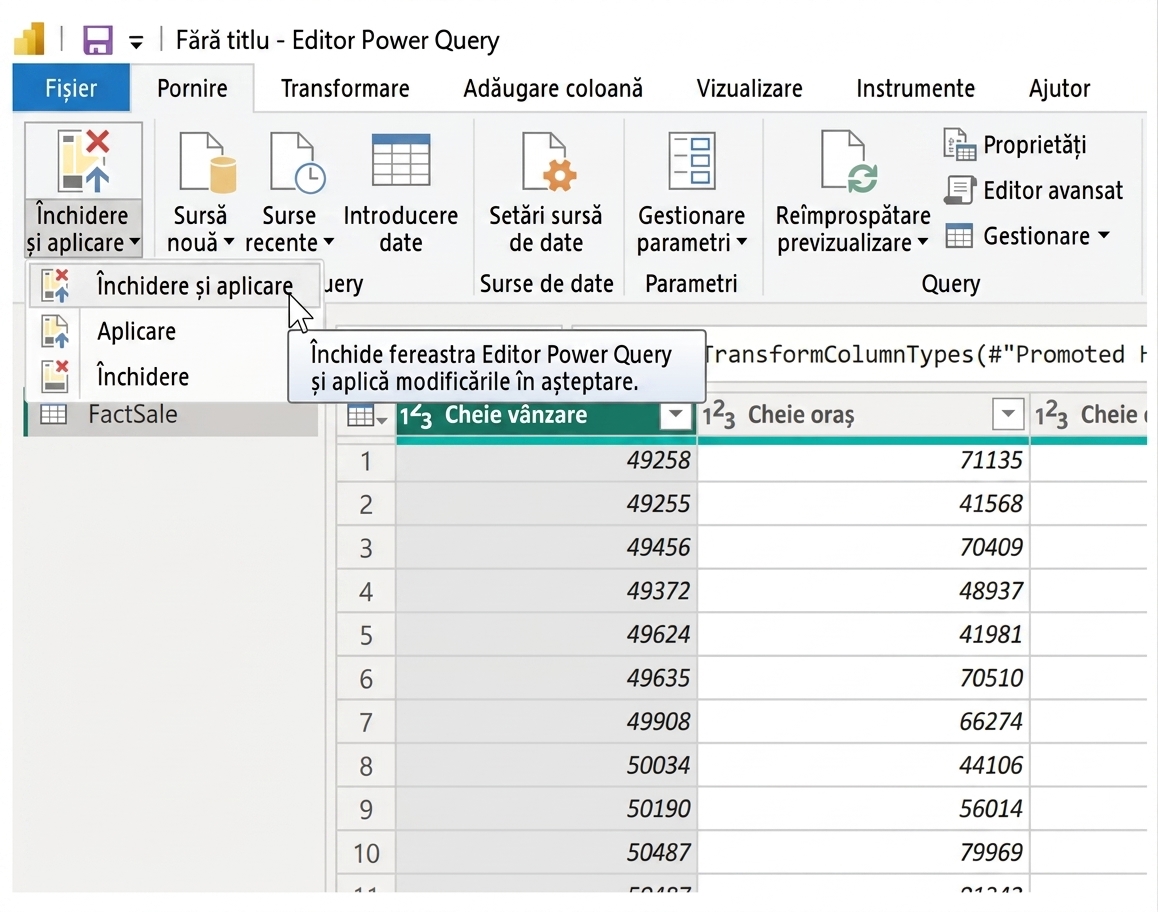Select row number 10 in the grid
The width and height of the screenshot is (1158, 912).
(x=366, y=853)
